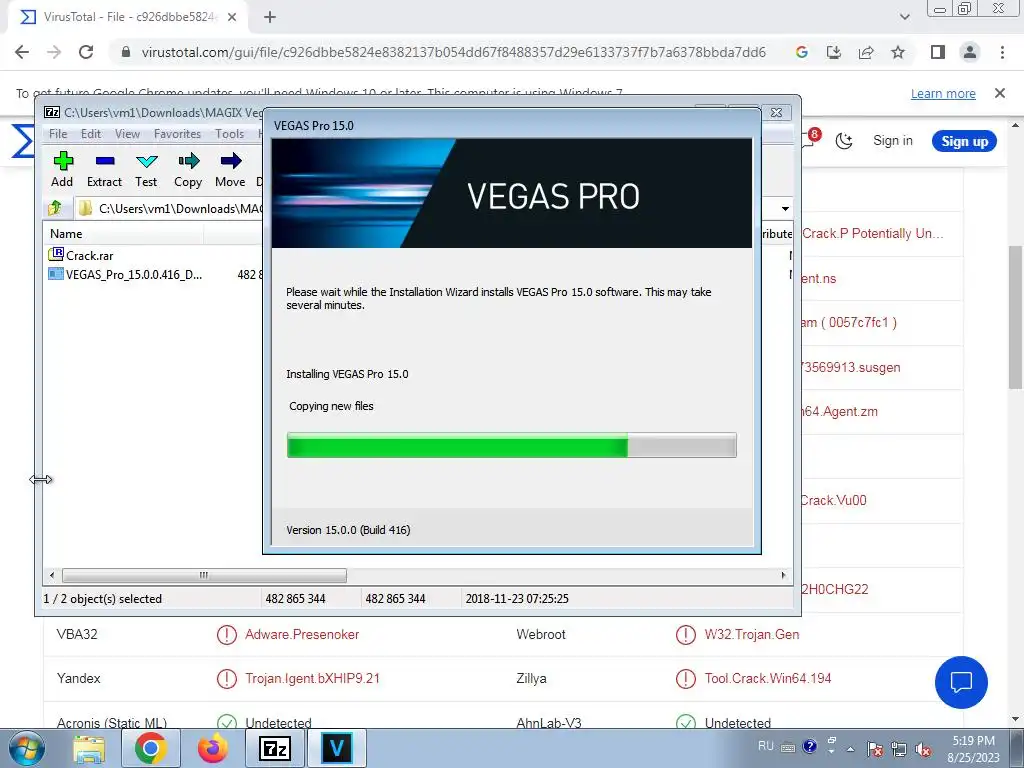Viewport: 1024px width, 768px height.
Task: Toggle VirusTotal dark mode icon
Action: coord(844,140)
